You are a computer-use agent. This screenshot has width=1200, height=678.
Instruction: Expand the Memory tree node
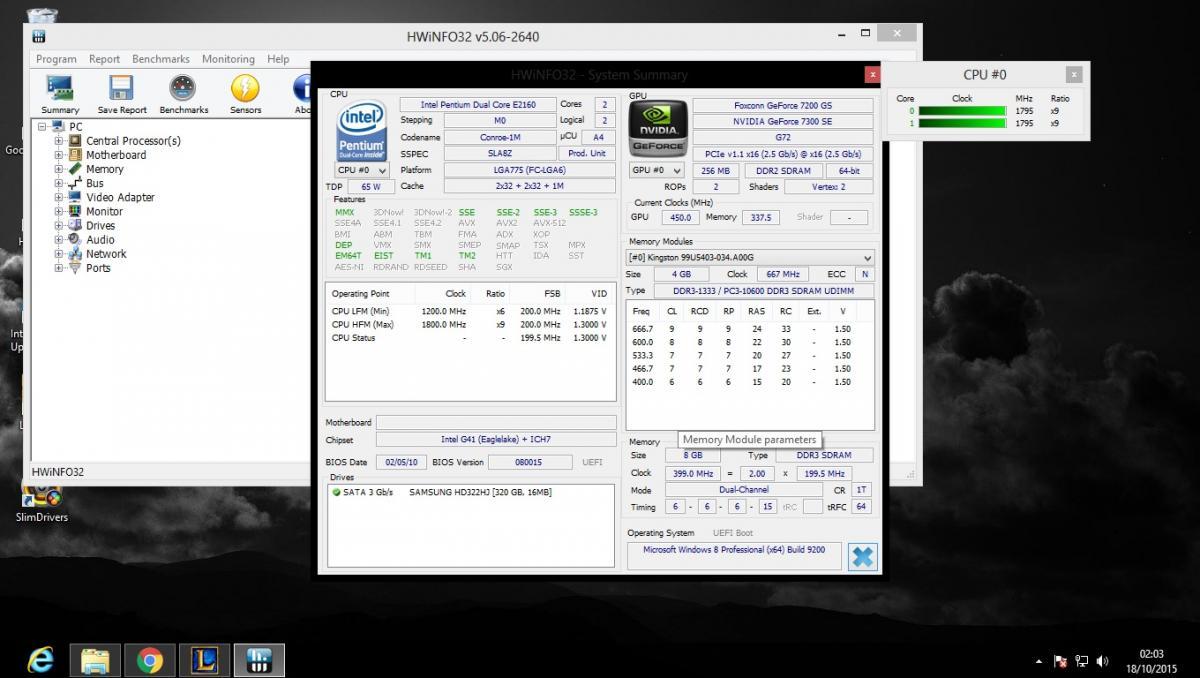(x=59, y=169)
